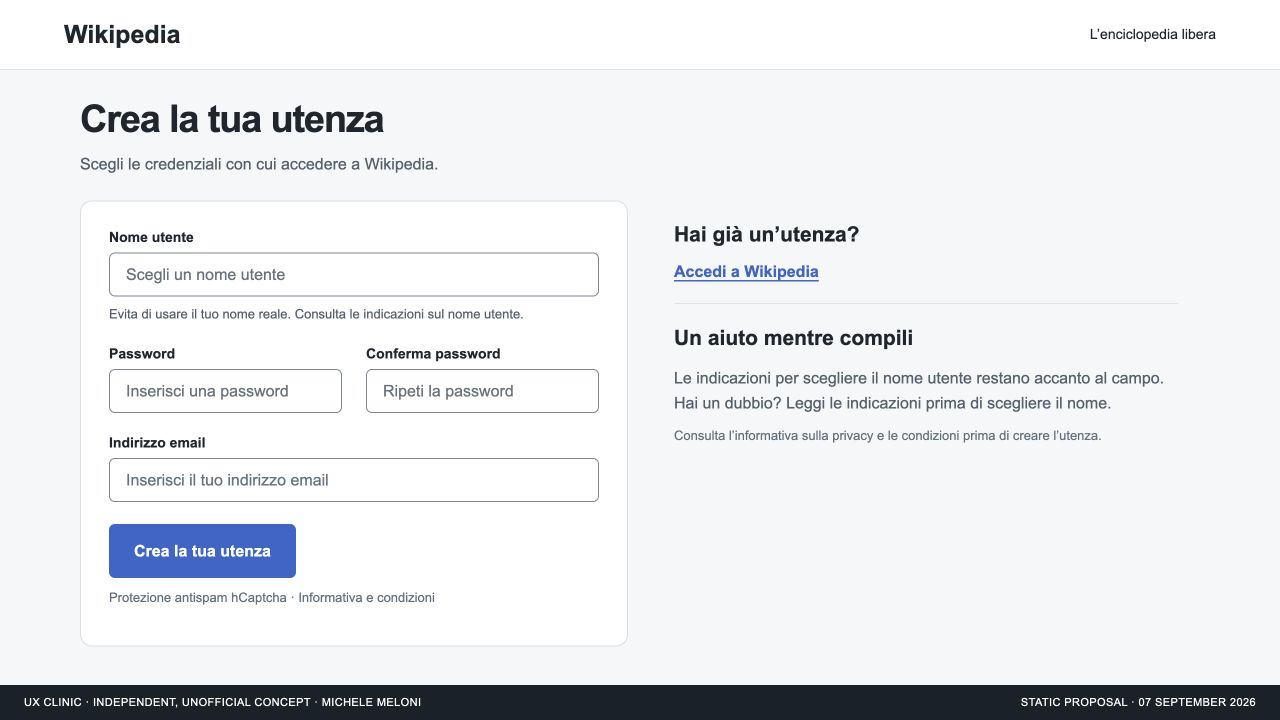Click the Static Proposal date footer text
This screenshot has height=720, width=1280.
click(1138, 702)
